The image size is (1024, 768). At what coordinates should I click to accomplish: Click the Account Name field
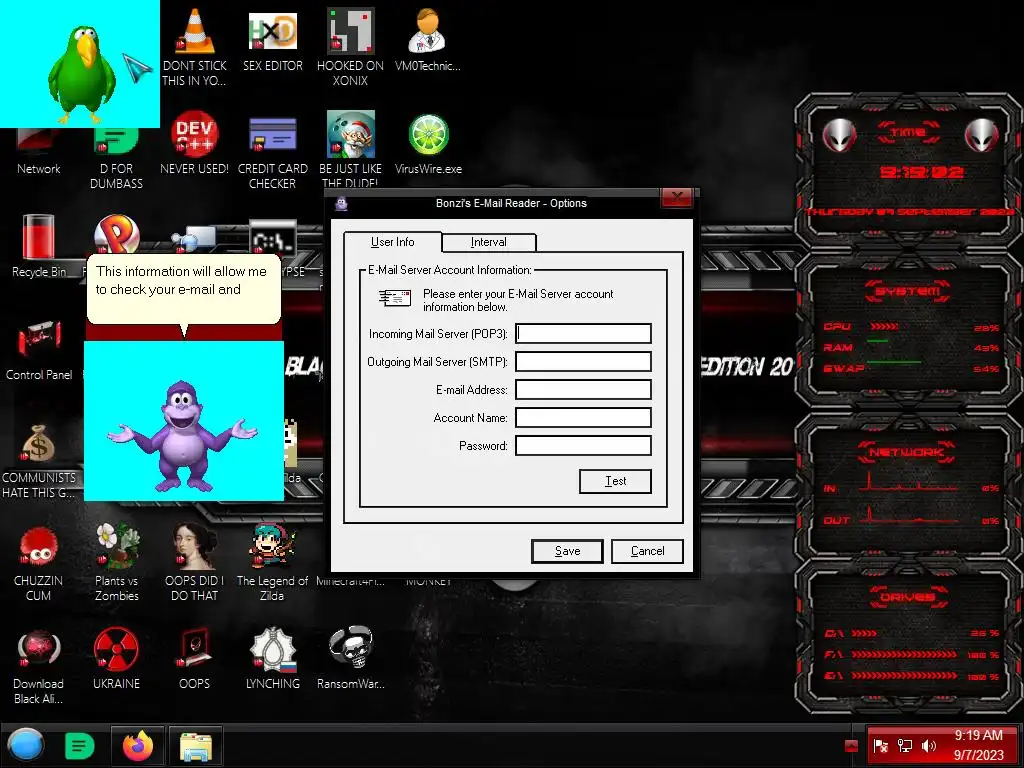(x=583, y=418)
